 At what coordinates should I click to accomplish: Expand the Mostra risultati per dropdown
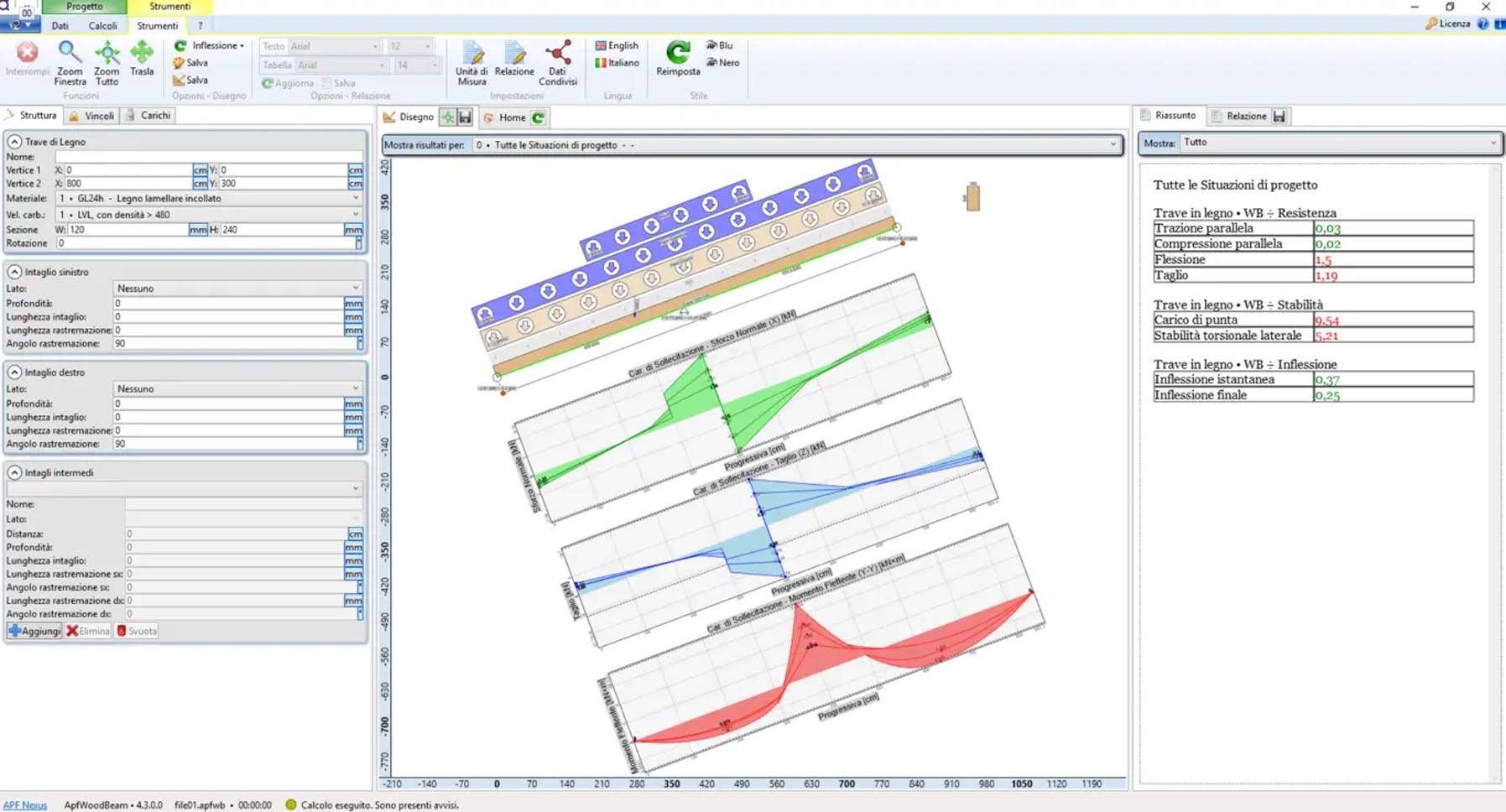1113,145
